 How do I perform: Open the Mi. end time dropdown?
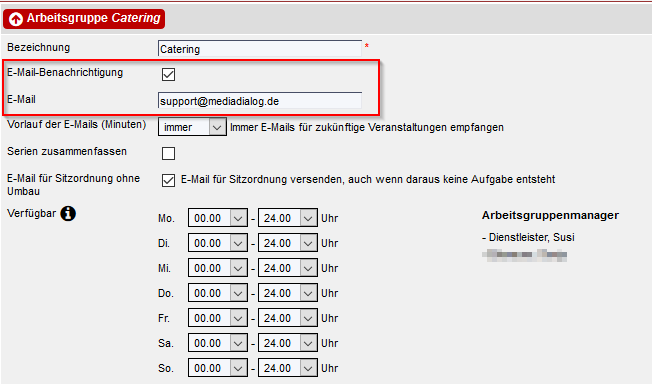coord(288,268)
